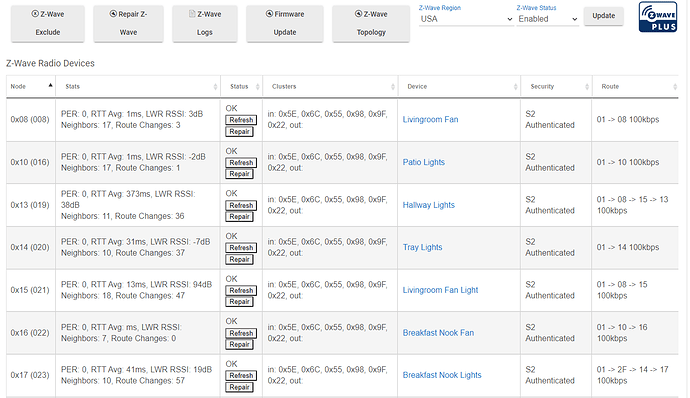
Task: Open the Z-Wave Status dropdown
Action: pyautogui.click(x=547, y=19)
